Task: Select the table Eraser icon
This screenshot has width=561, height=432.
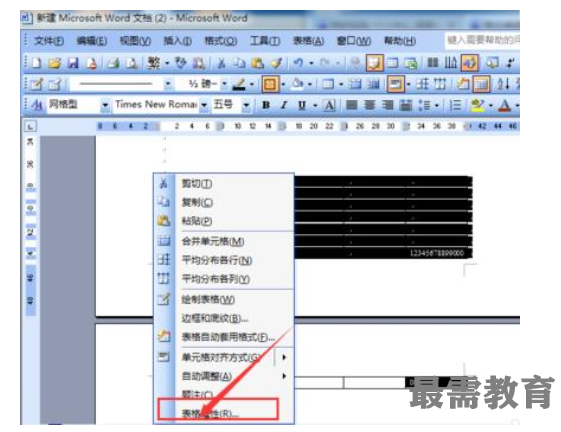Action: [54, 84]
